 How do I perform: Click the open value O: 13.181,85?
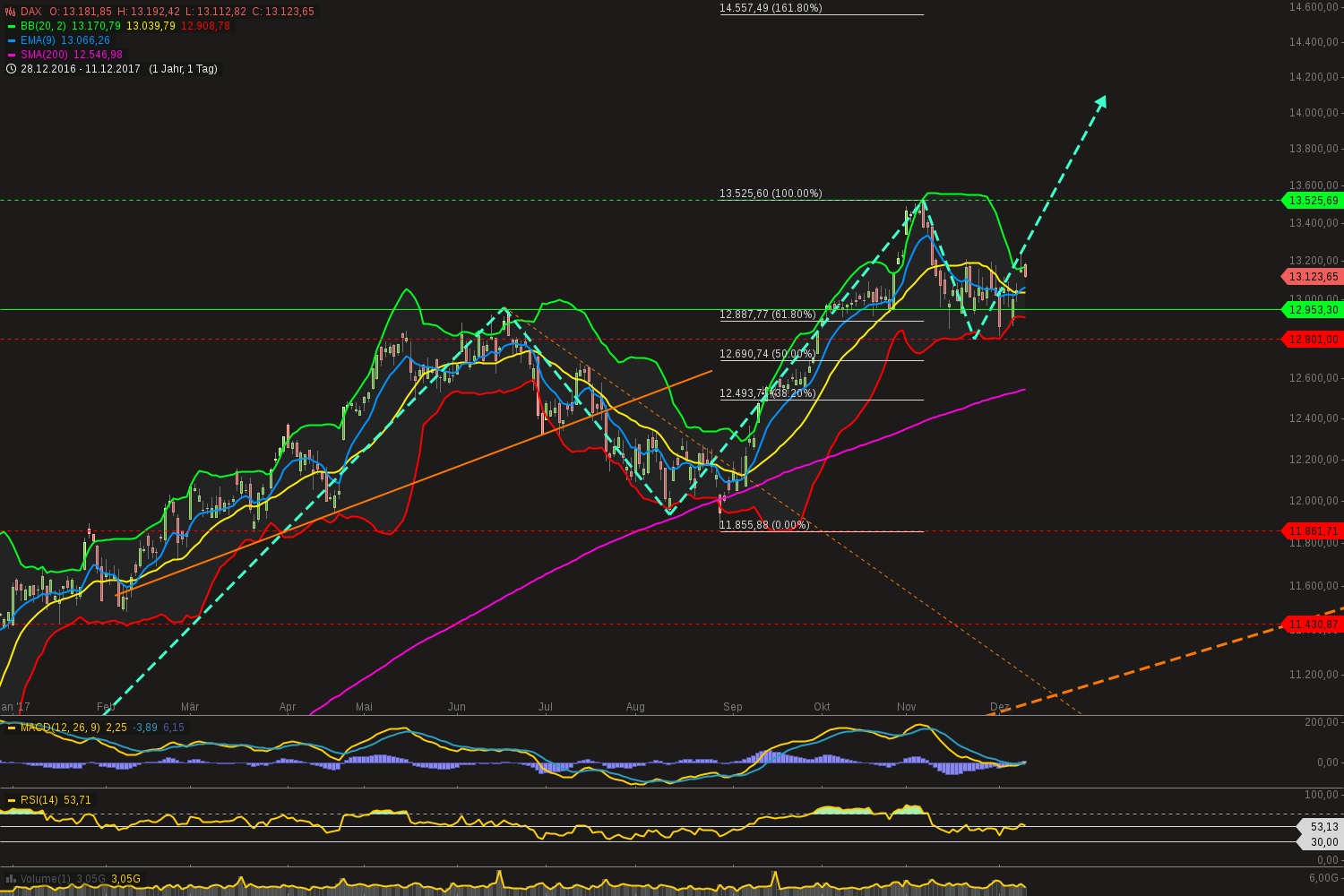click(81, 12)
